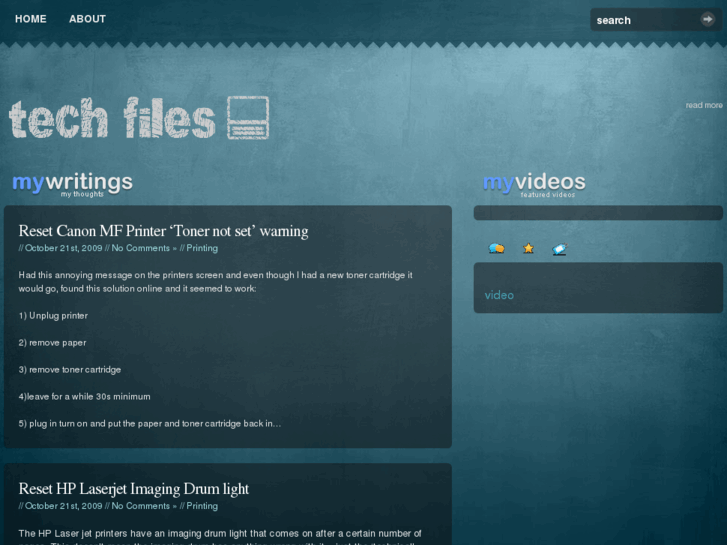Screen dimensions: 727x545
Task: Click the text '3) remove toner cartridge'
Action: click(70, 370)
